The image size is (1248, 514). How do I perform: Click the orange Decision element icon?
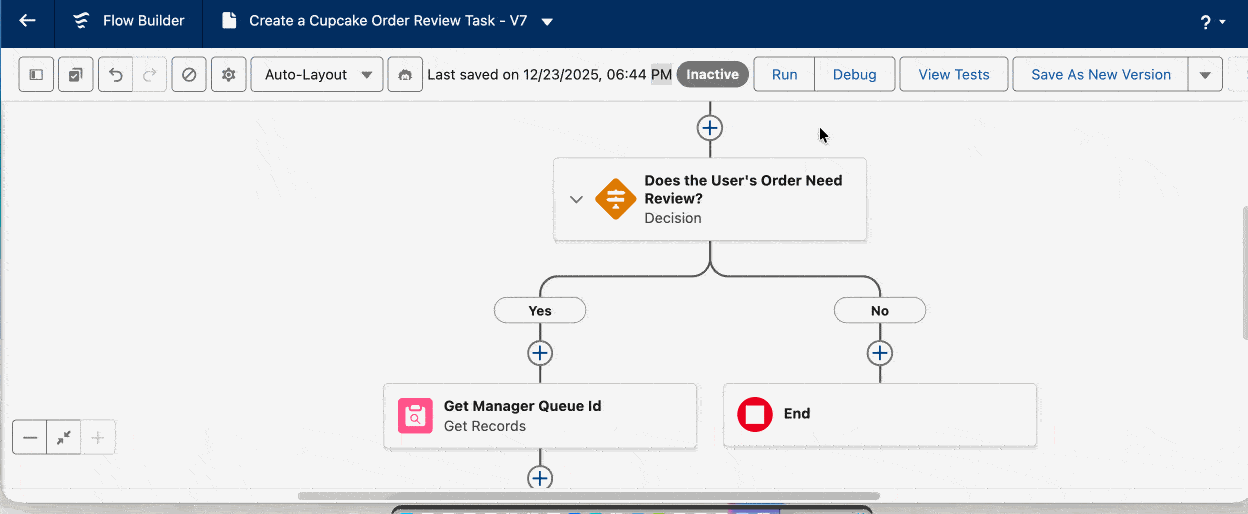point(615,199)
